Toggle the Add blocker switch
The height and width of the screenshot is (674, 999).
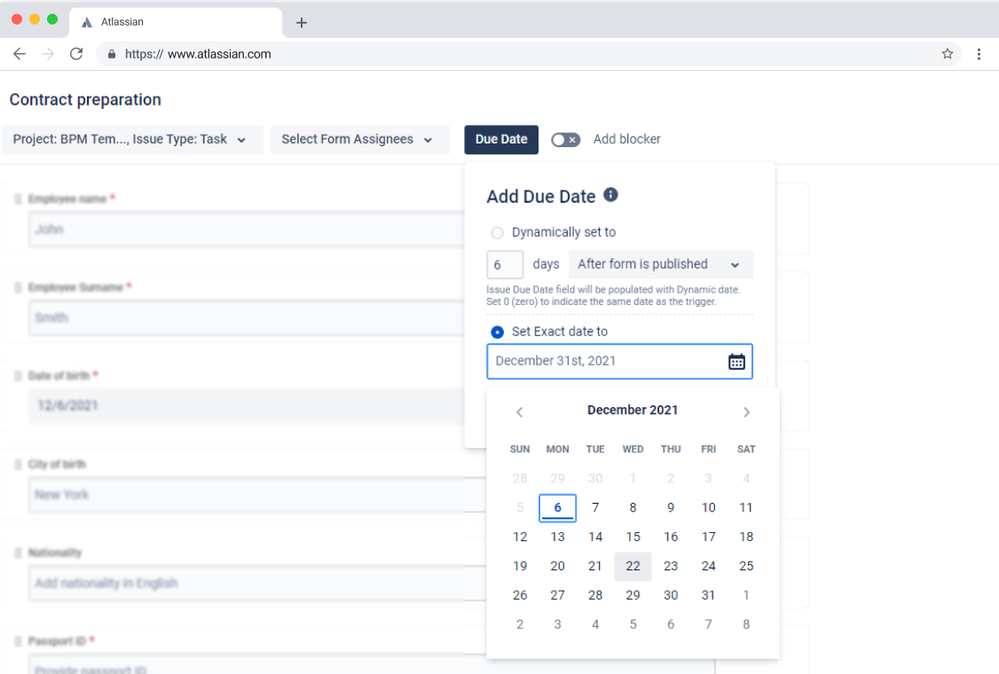(565, 140)
